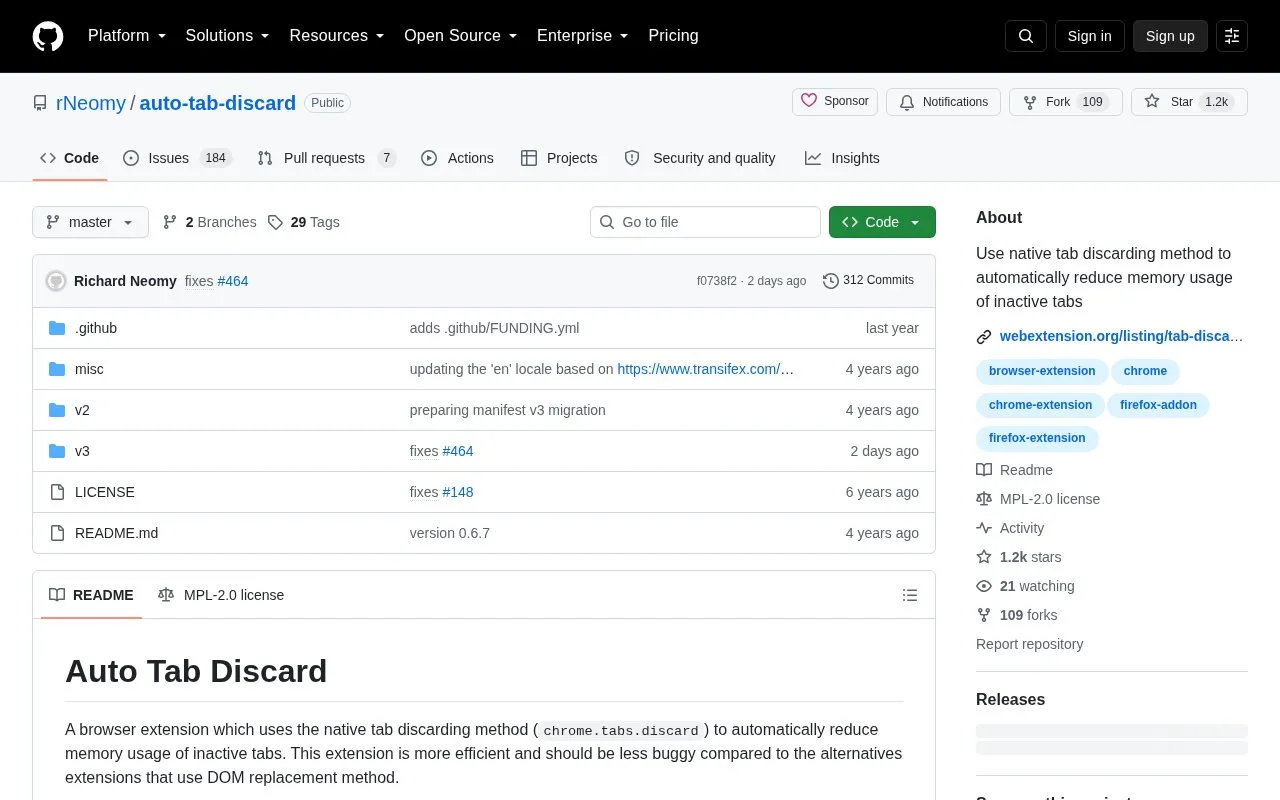This screenshot has width=1280, height=800.
Task: Click the tag icon next to 29 Tags
Action: coord(275,222)
